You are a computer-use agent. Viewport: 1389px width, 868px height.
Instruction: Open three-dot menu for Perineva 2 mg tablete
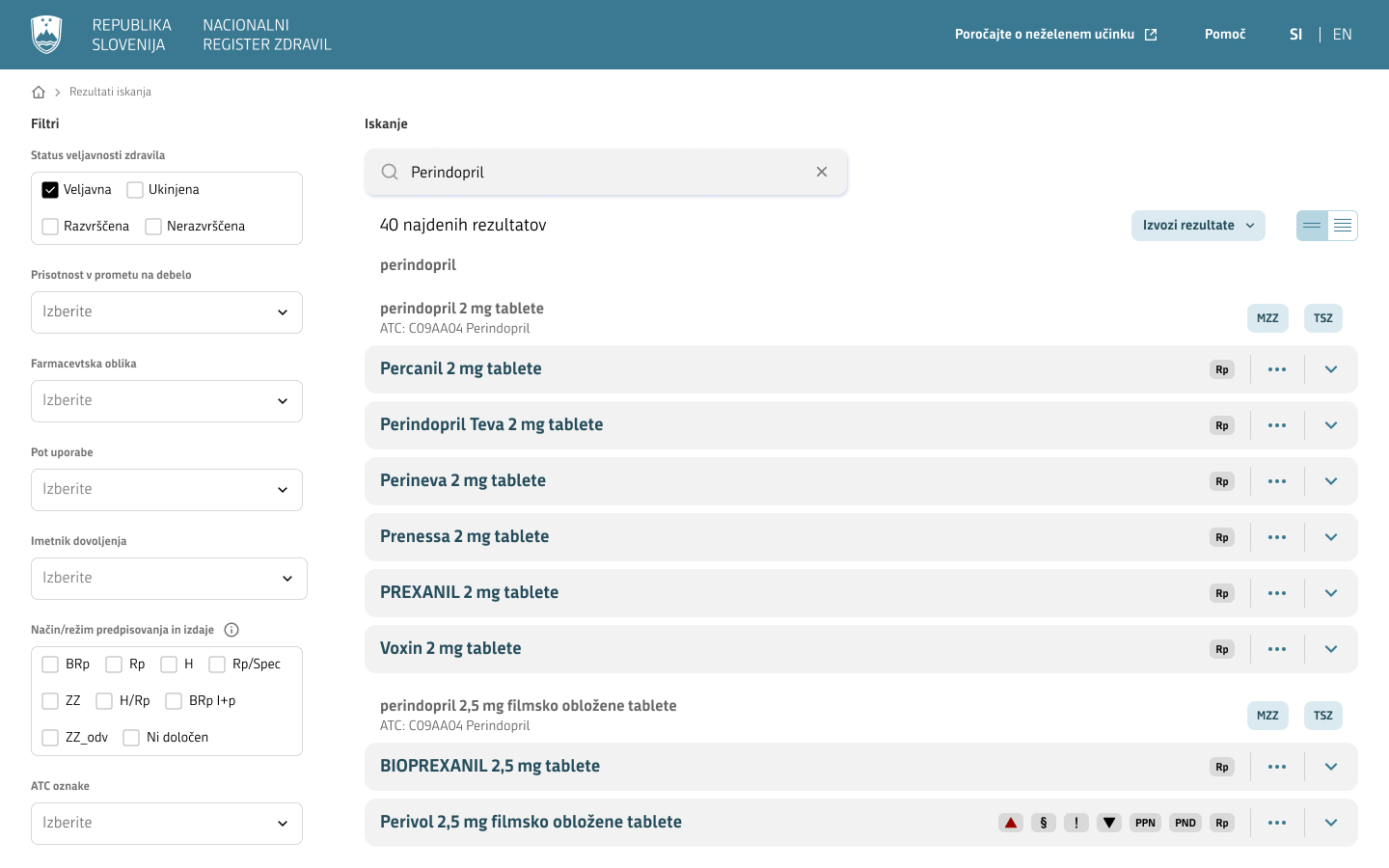[x=1277, y=481]
